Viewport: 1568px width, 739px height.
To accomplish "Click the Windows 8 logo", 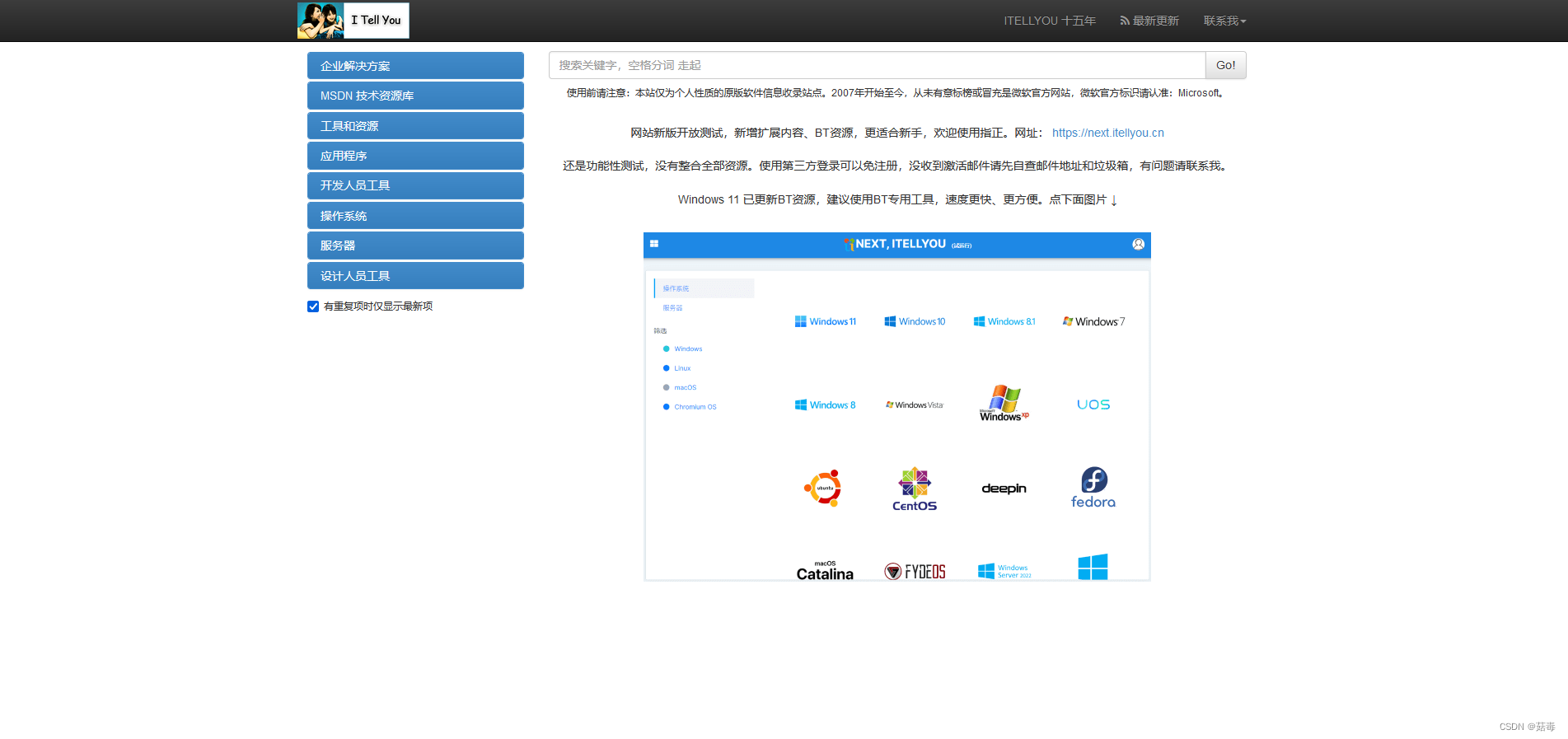I will click(826, 405).
